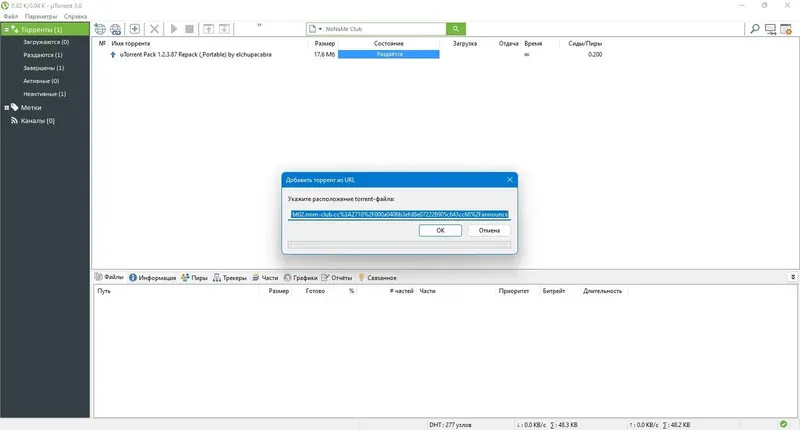Collapse the detail pane with double-chevron
This screenshot has height=430, width=800.
point(793,277)
